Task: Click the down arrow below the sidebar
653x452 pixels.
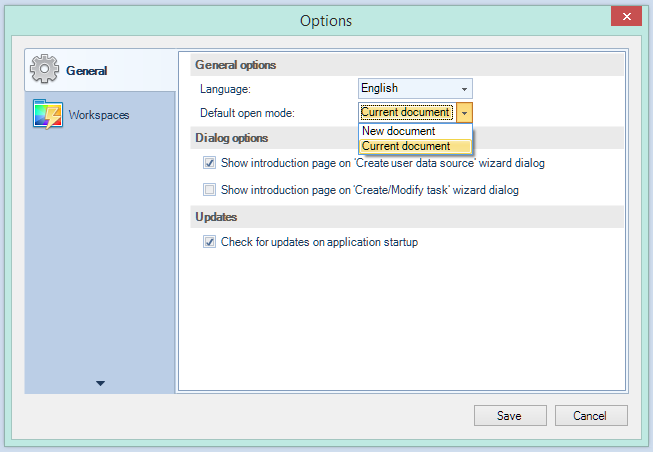Action: (x=101, y=383)
